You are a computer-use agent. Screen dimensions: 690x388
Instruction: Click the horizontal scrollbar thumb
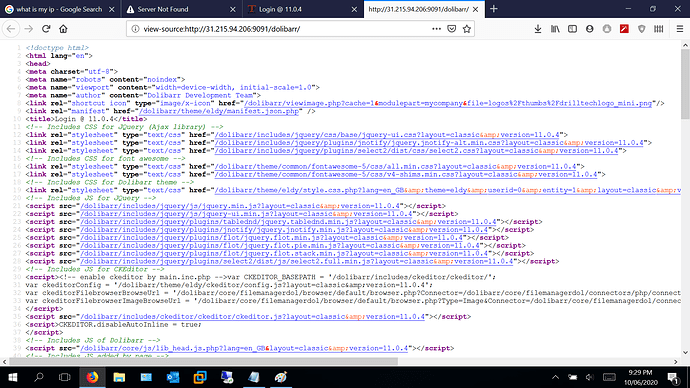203,362
